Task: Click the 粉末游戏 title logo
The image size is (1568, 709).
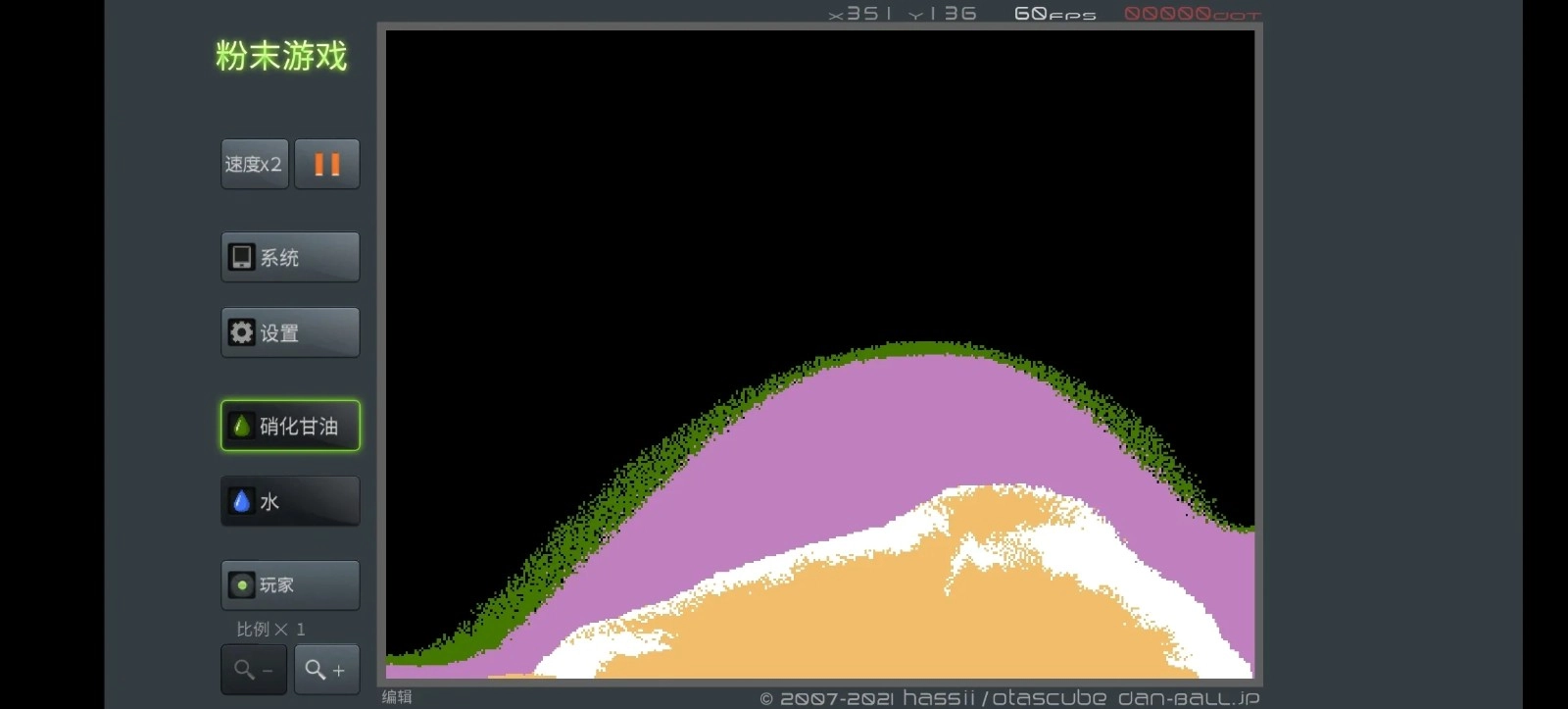Action: pos(281,56)
